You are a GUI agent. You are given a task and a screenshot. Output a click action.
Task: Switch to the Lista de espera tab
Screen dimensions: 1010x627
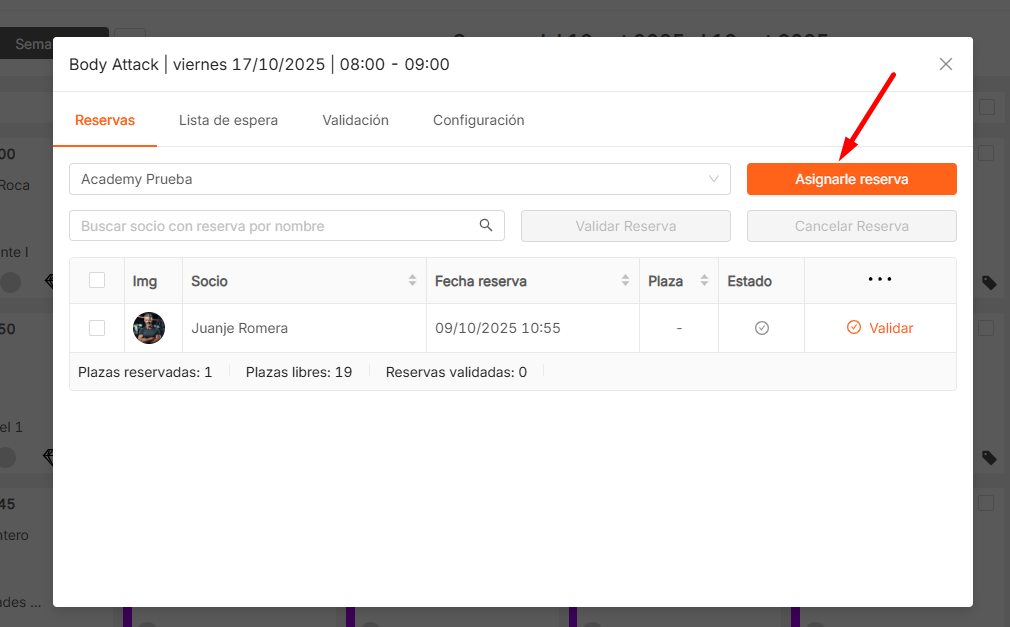click(x=228, y=120)
